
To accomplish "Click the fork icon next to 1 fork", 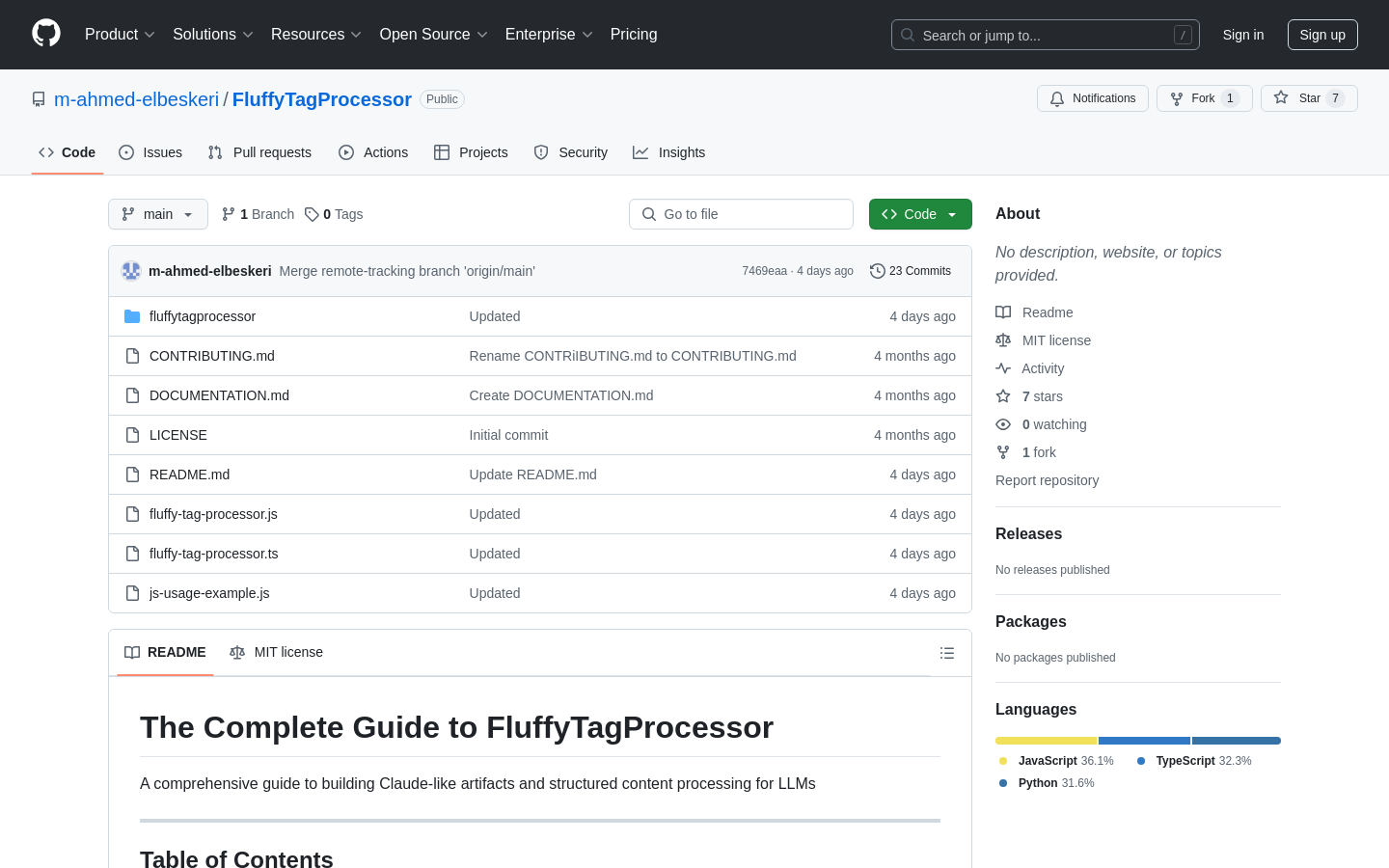I will point(1003,452).
